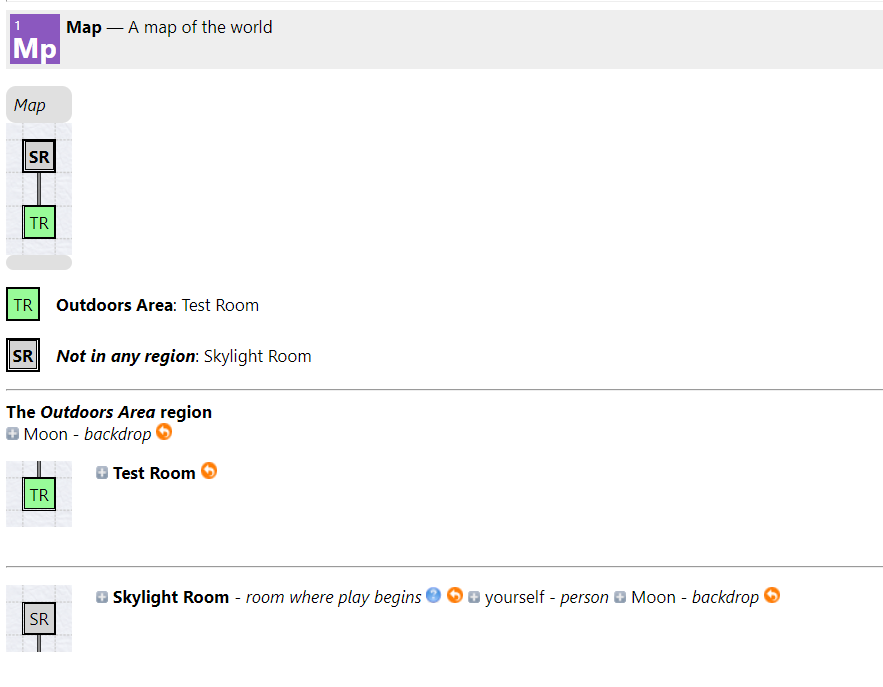Expand the yourself person entry

tap(474, 597)
